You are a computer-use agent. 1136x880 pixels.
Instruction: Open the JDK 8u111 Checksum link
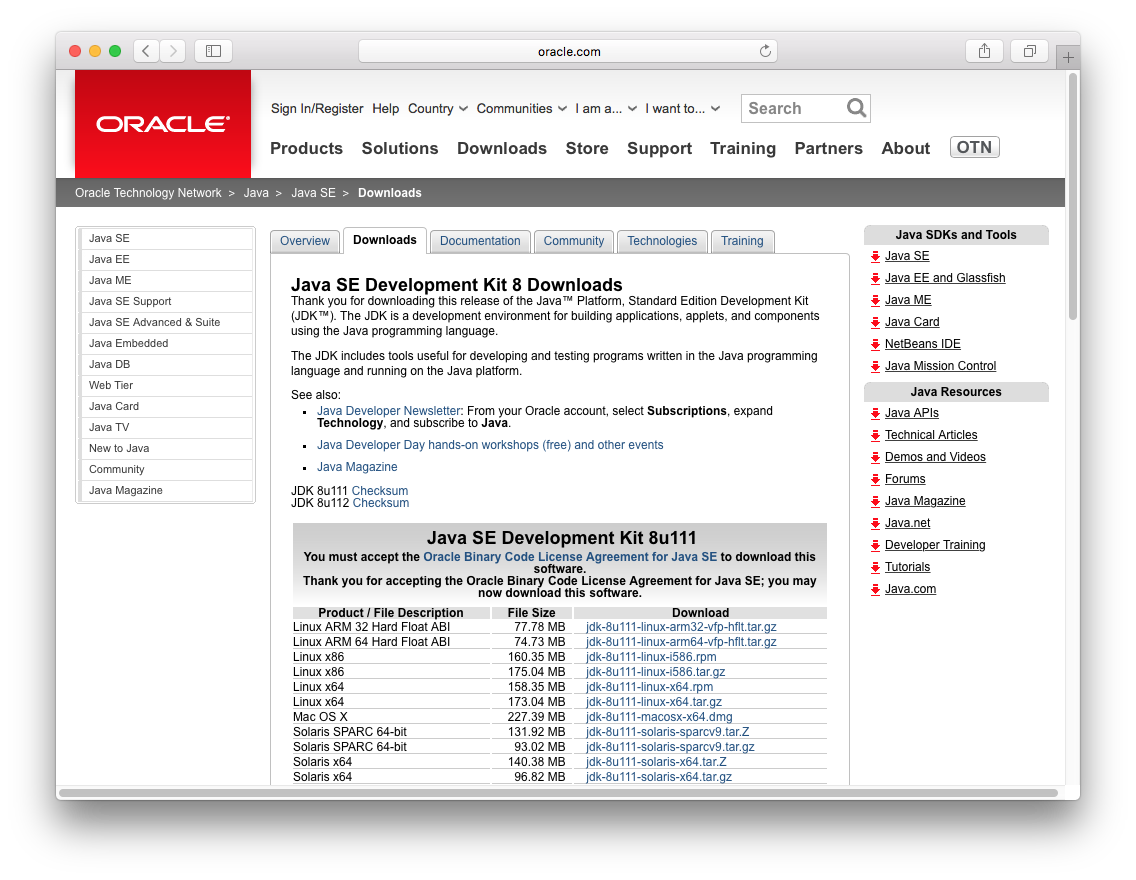380,491
